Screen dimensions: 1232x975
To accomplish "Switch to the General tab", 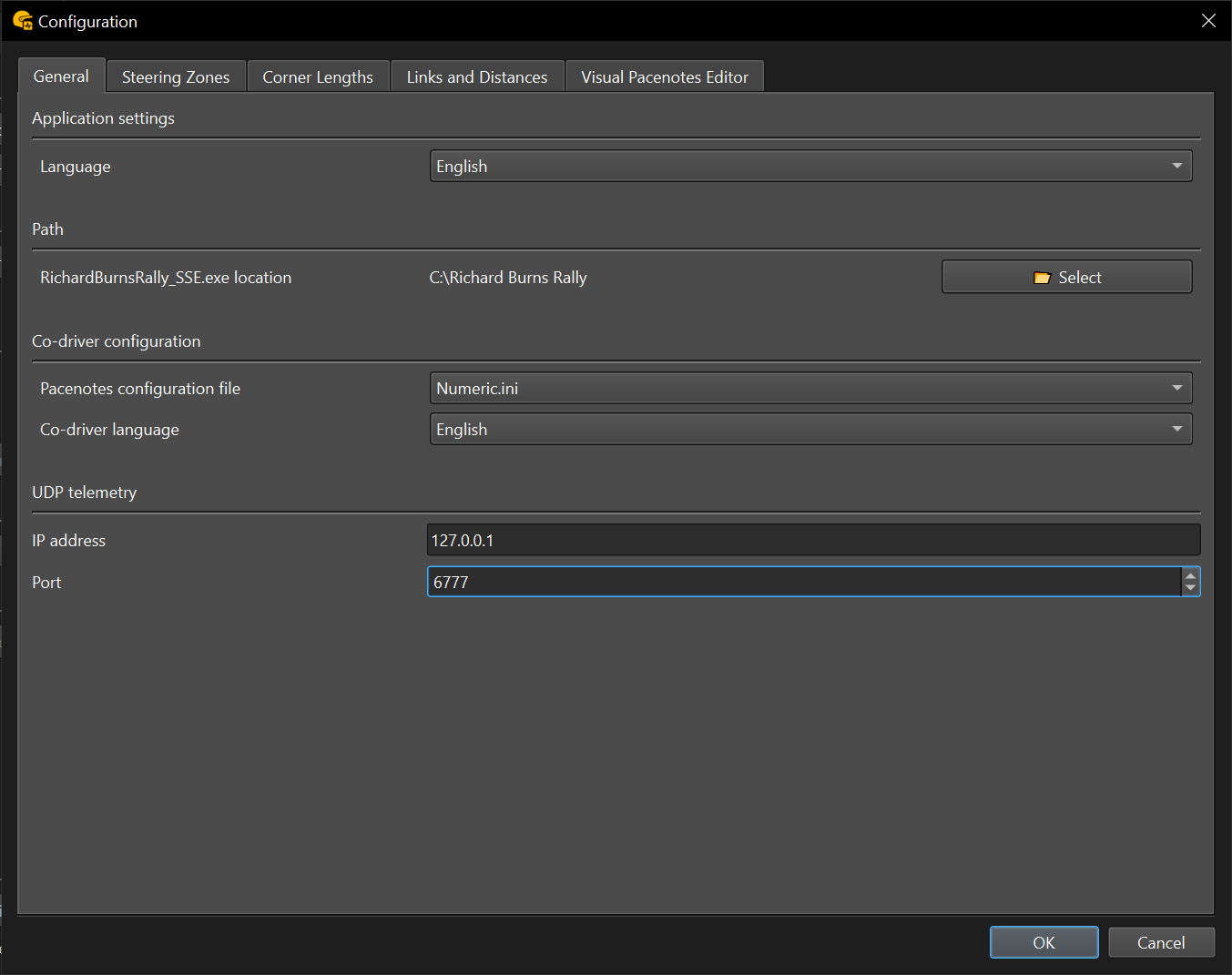I will [61, 76].
